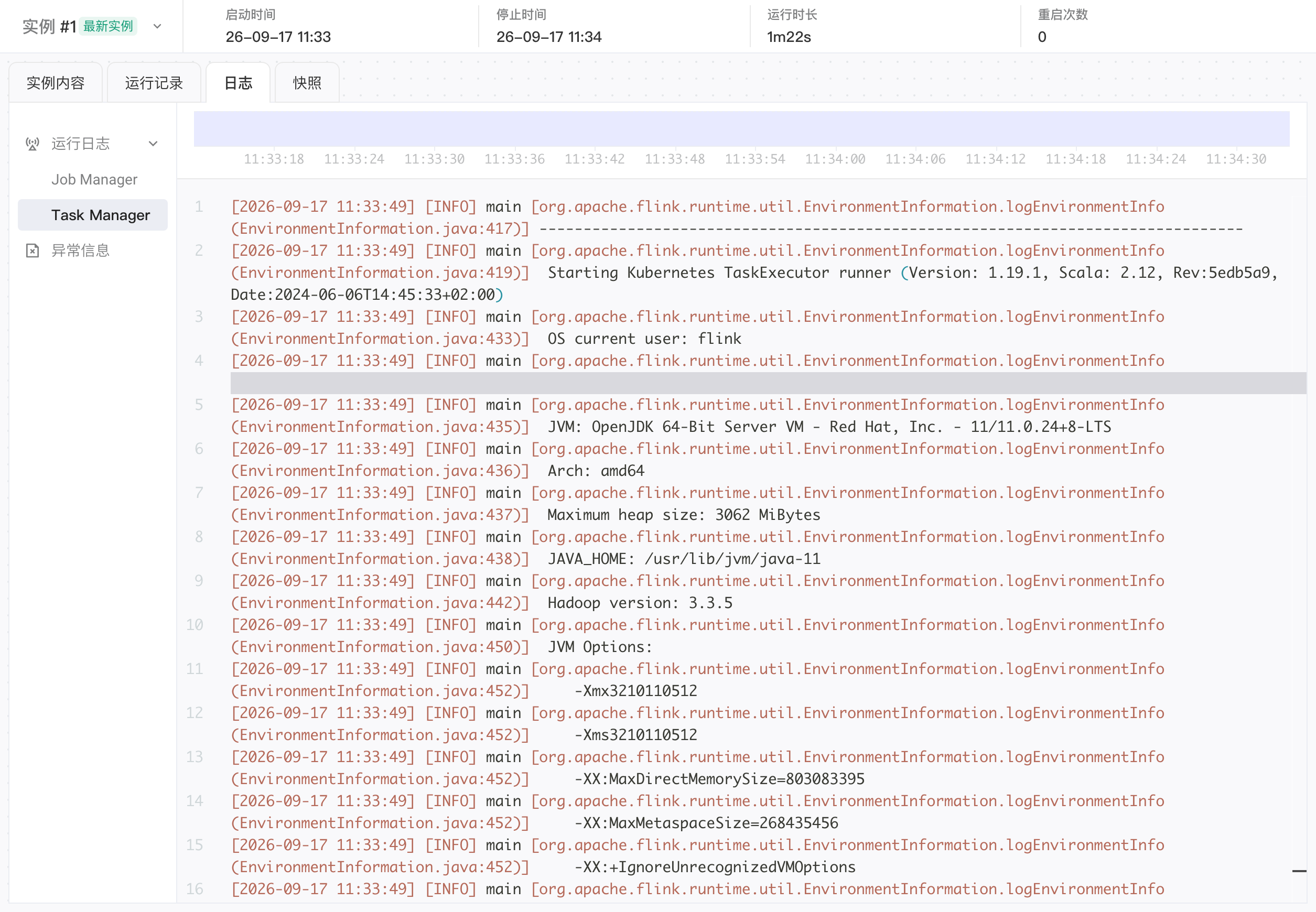Click the text 'Arch: amd64'
Viewport: 1316px width, 912px height.
596,471
